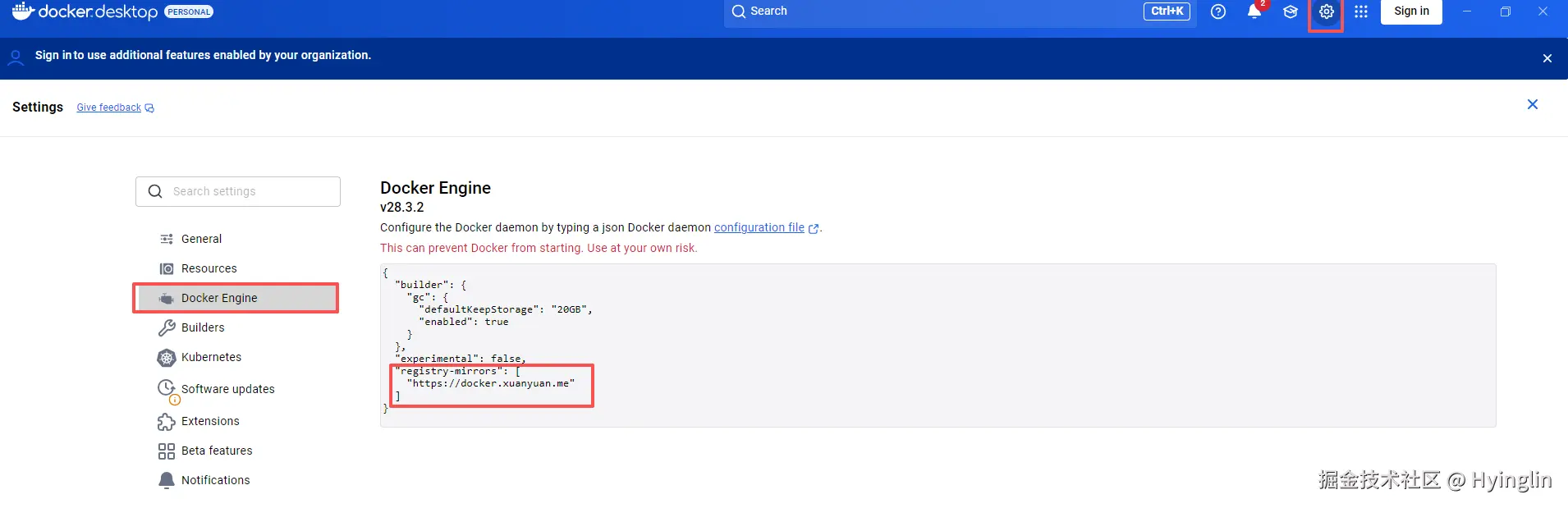Click the Builders wrench icon
1568x508 pixels.
coord(167,327)
